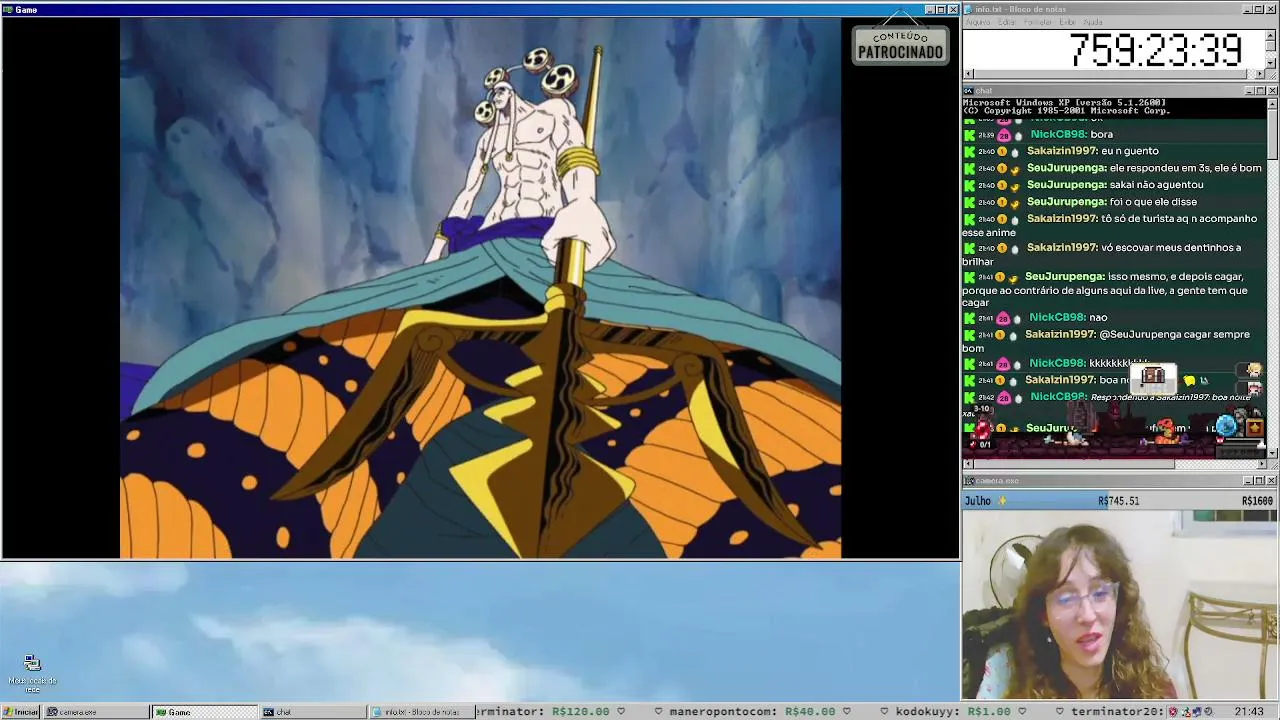Maximize the Game window

click(941, 10)
